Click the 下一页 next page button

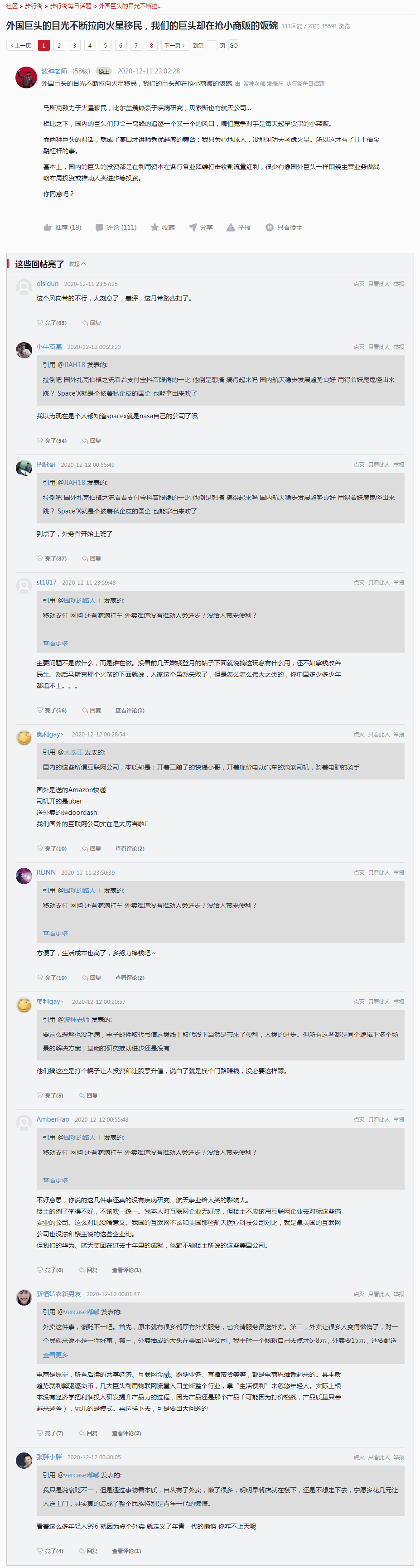pos(174,46)
